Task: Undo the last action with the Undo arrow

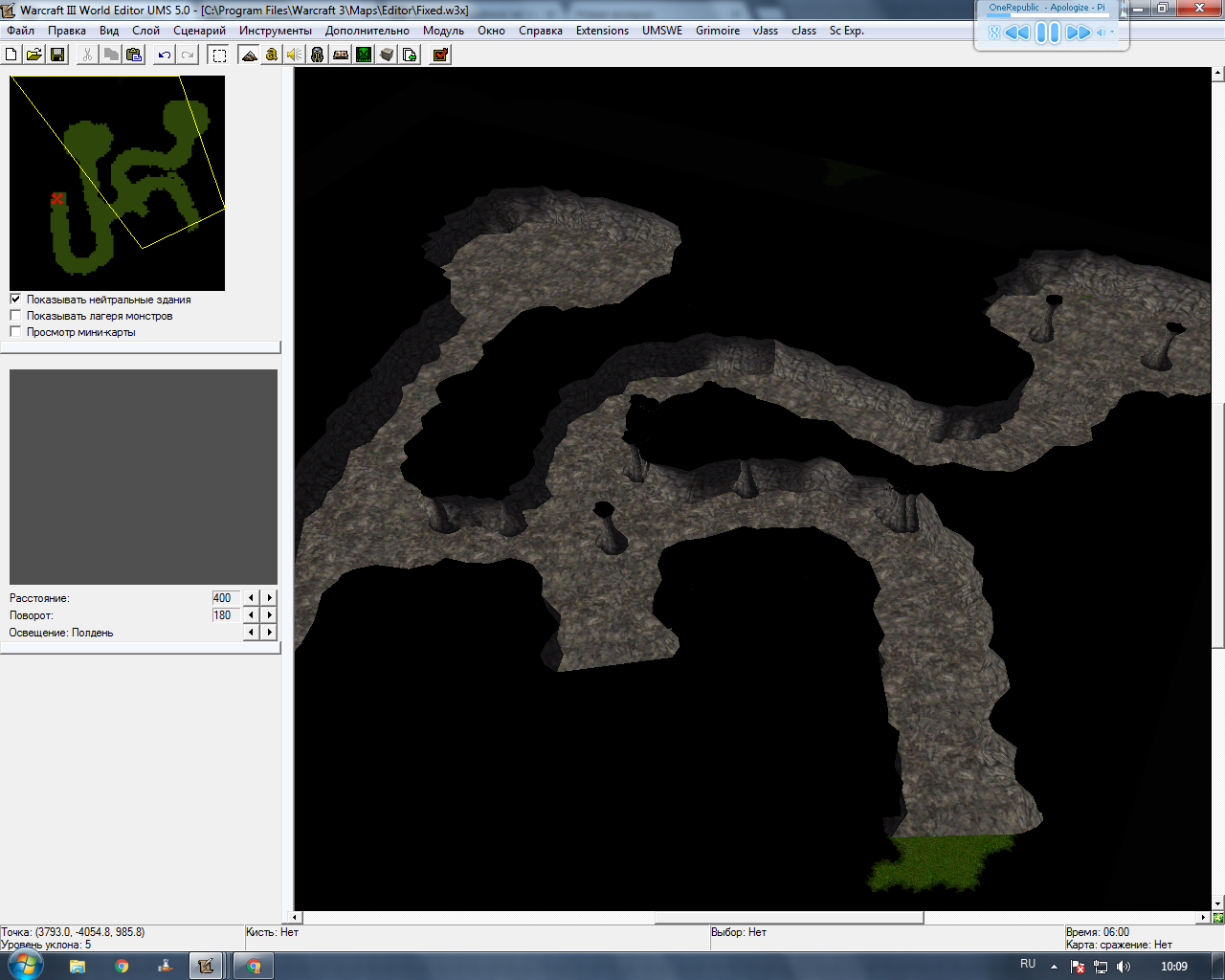Action: pos(165,55)
